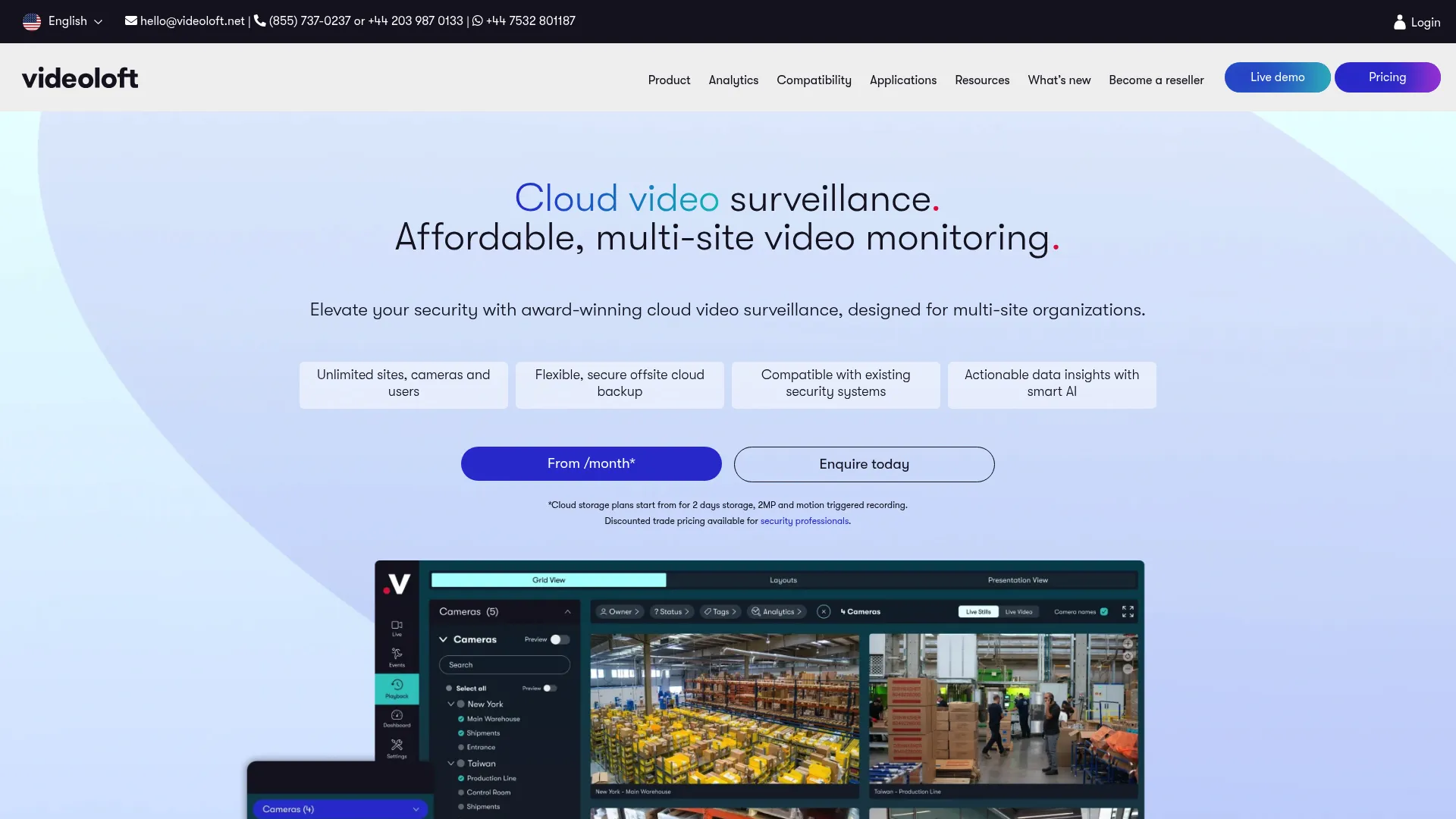1456x819 pixels.
Task: Go to Become a reseller page
Action: 1156,80
